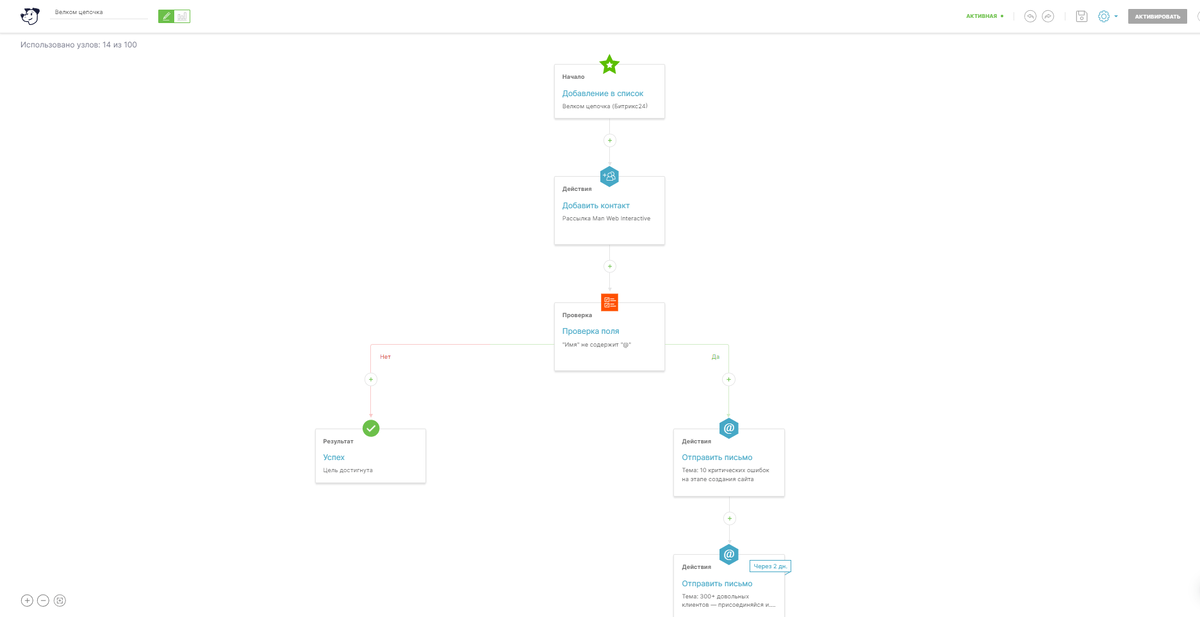Open "Отправить письмо" about 300+ довольных клиентов
The image size is (1200, 617).
717,583
